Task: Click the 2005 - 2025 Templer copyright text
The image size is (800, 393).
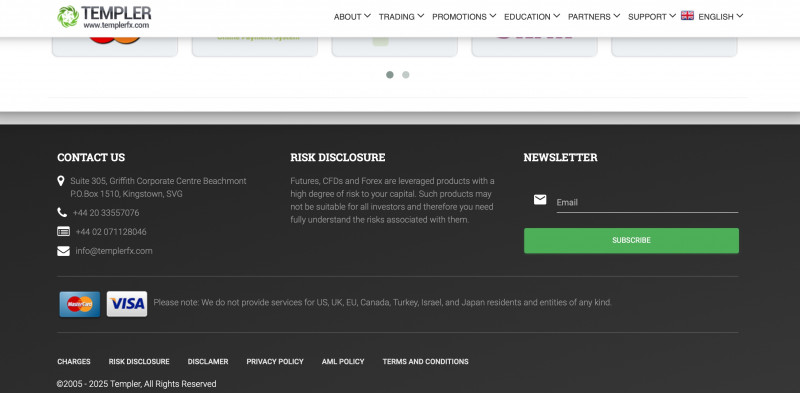Action: [136, 384]
